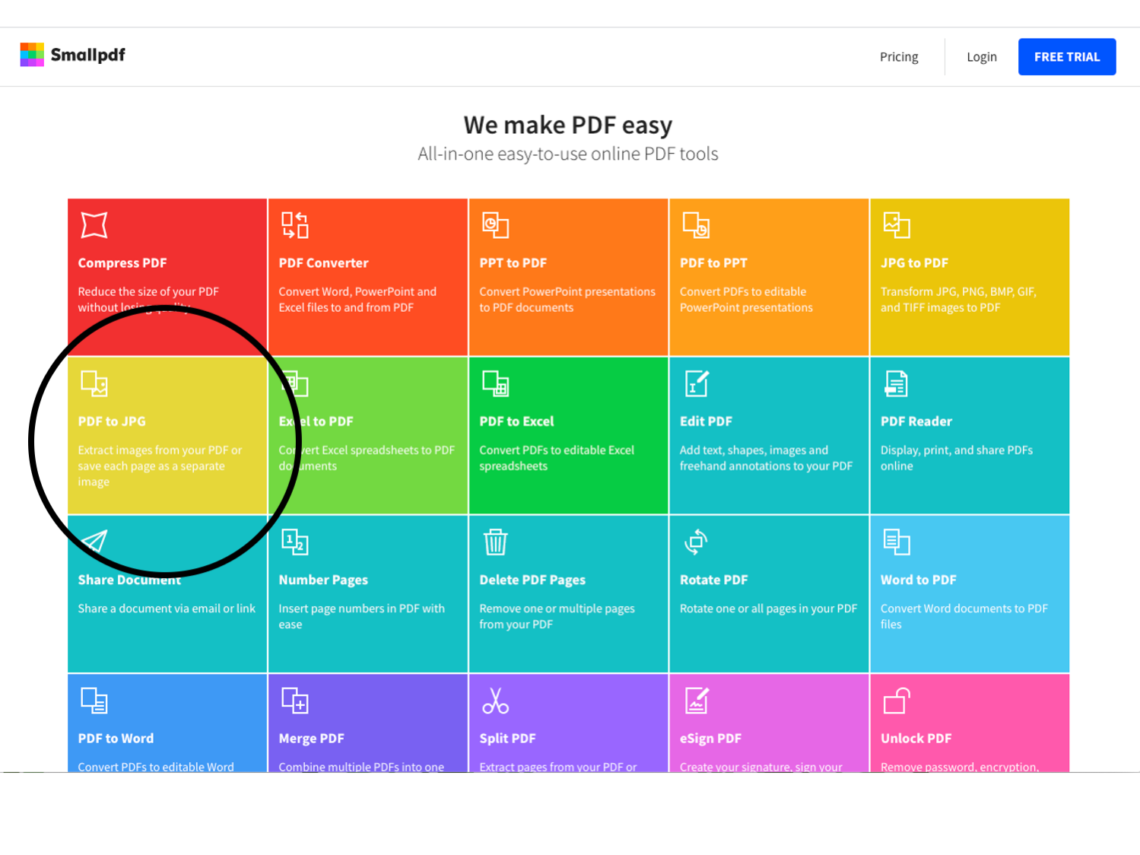Click 'Rotate one or all pages in your PDF'
Image resolution: width=1140 pixels, height=855 pixels.
(x=768, y=609)
